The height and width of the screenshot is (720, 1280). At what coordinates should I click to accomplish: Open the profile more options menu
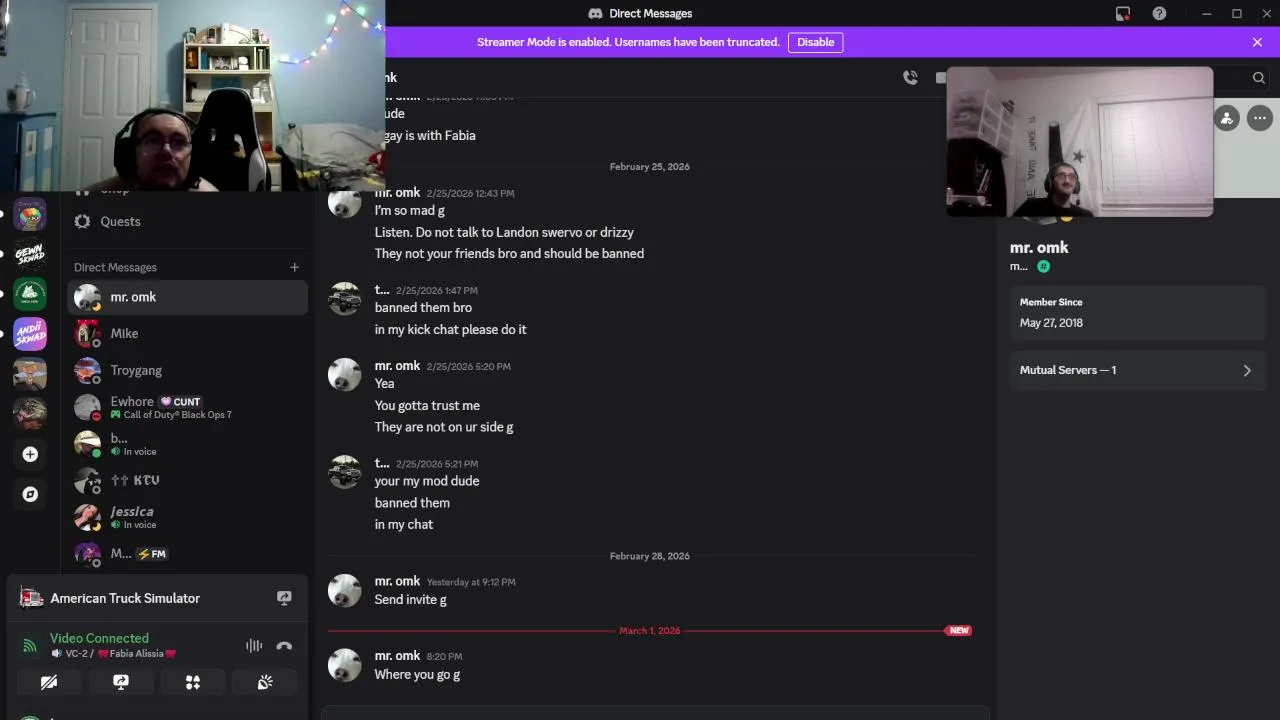pyautogui.click(x=1259, y=118)
